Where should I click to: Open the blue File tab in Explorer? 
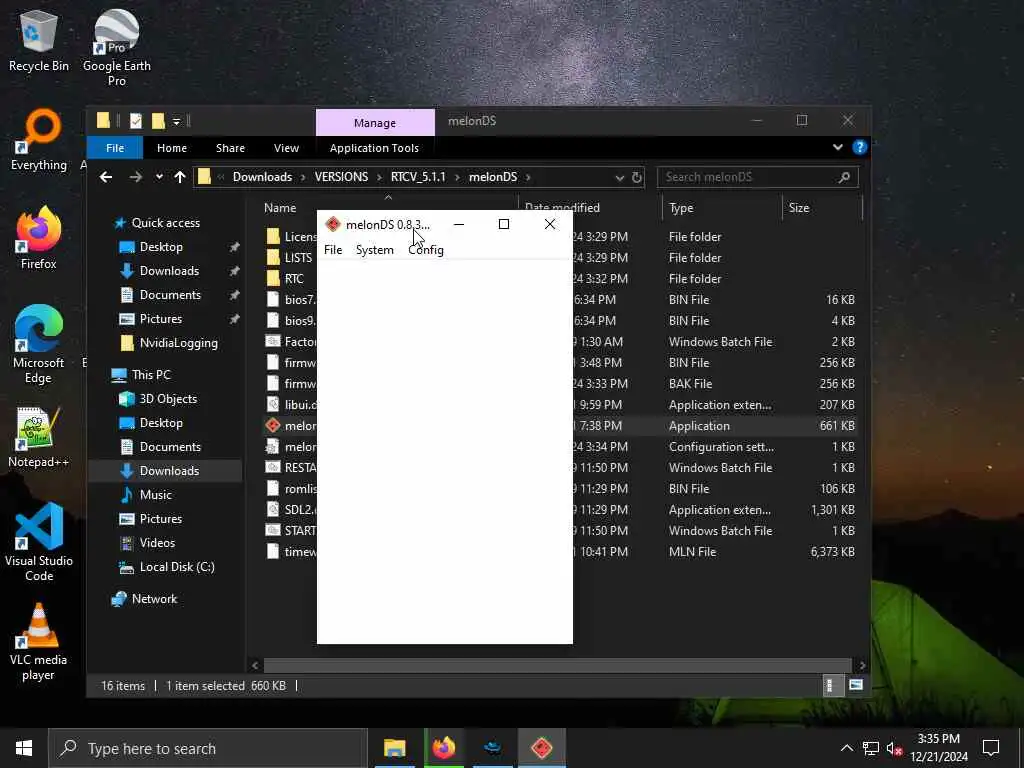pyautogui.click(x=115, y=148)
